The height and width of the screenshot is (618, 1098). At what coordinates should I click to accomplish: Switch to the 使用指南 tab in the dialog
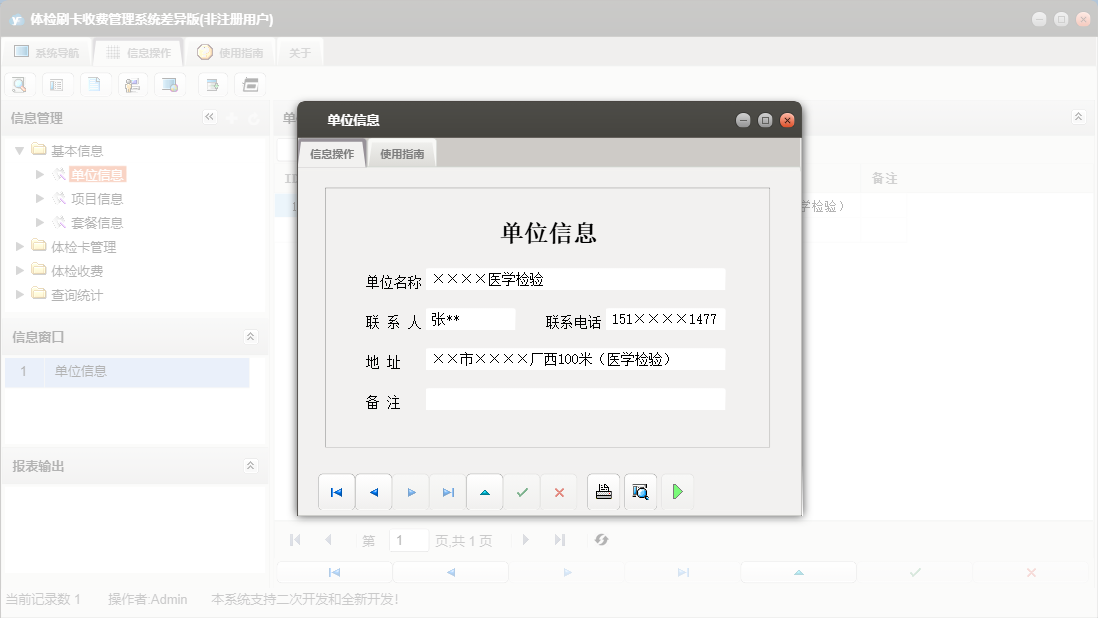pos(403,153)
